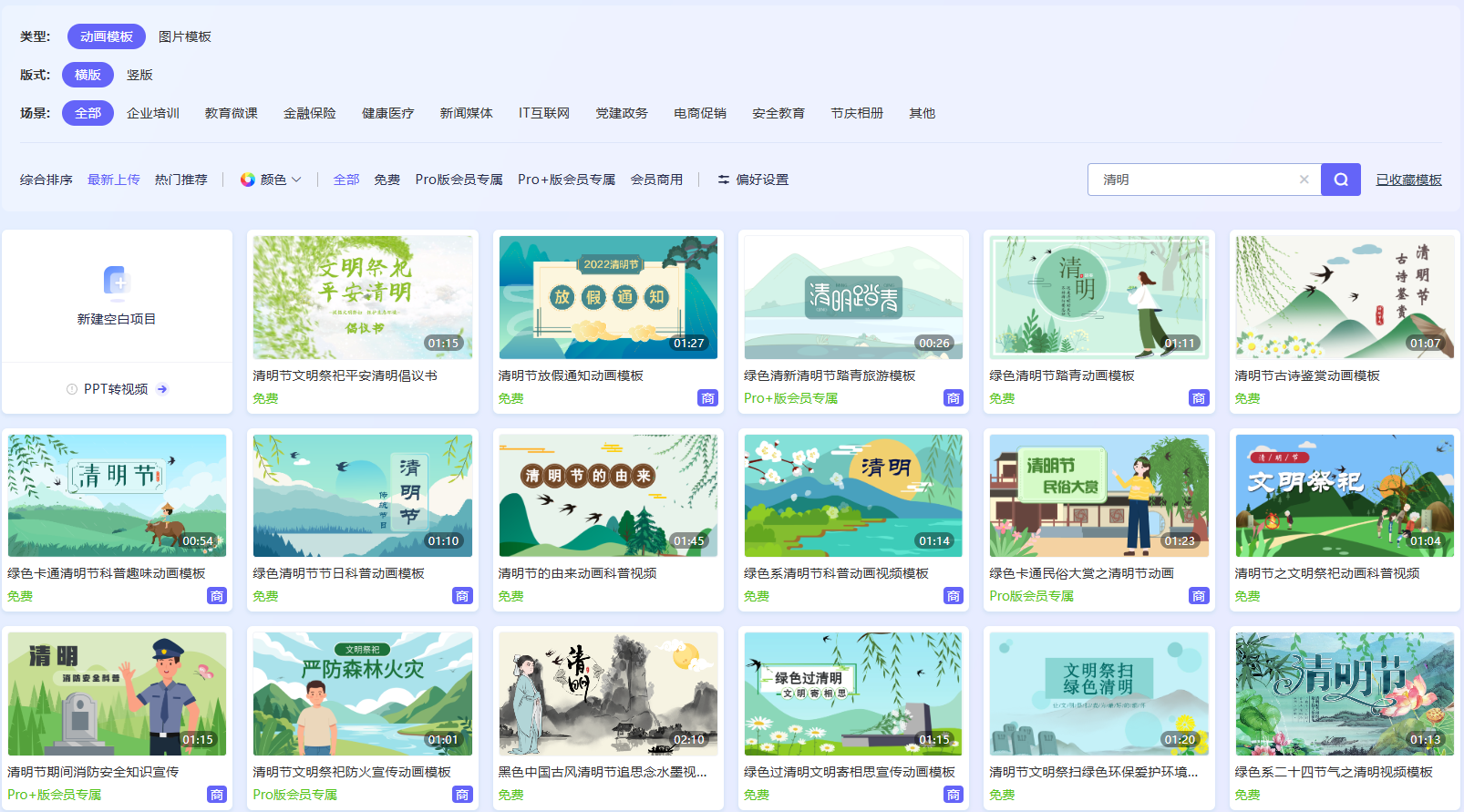Select the 节庆相册 scene category

coord(857,113)
